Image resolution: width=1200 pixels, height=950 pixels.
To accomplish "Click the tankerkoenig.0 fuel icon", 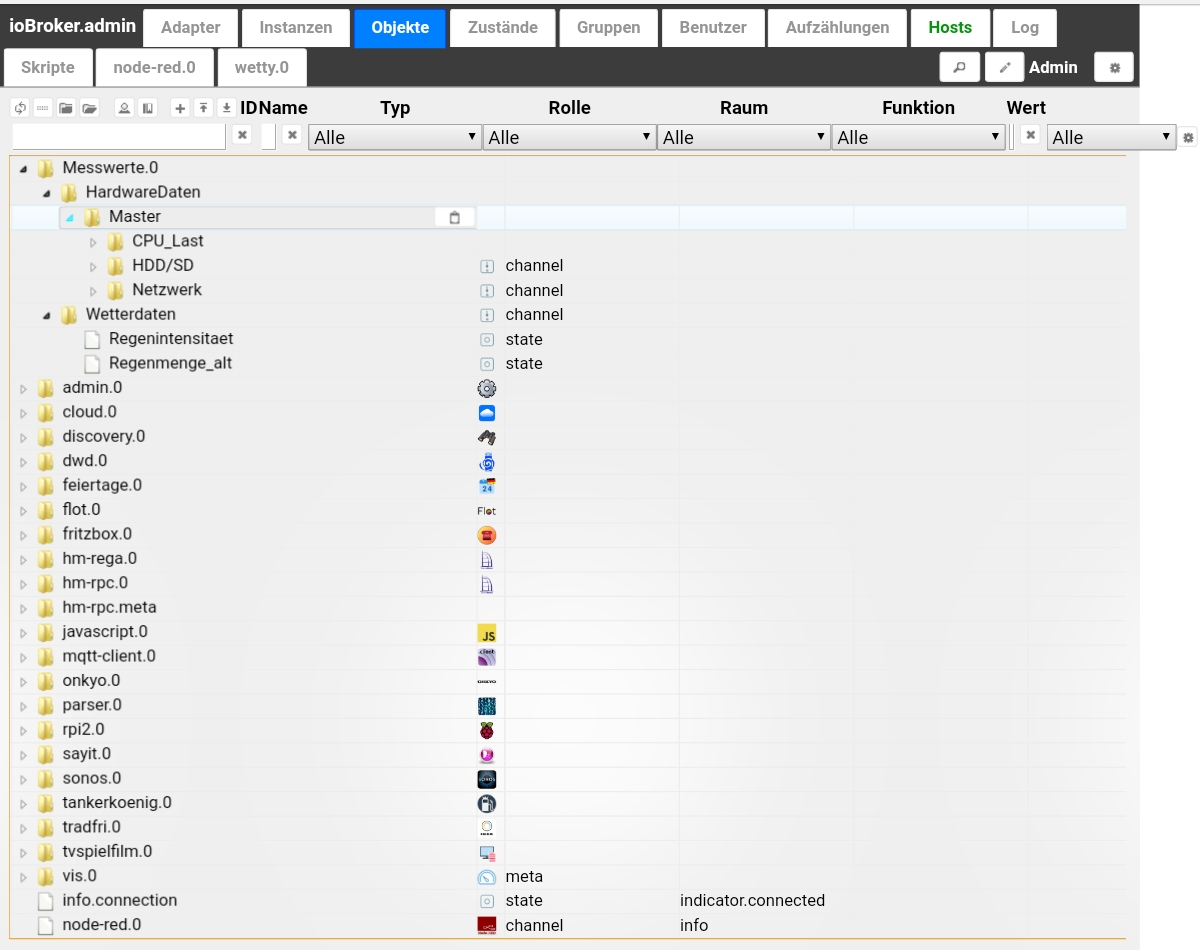I will click(x=487, y=803).
